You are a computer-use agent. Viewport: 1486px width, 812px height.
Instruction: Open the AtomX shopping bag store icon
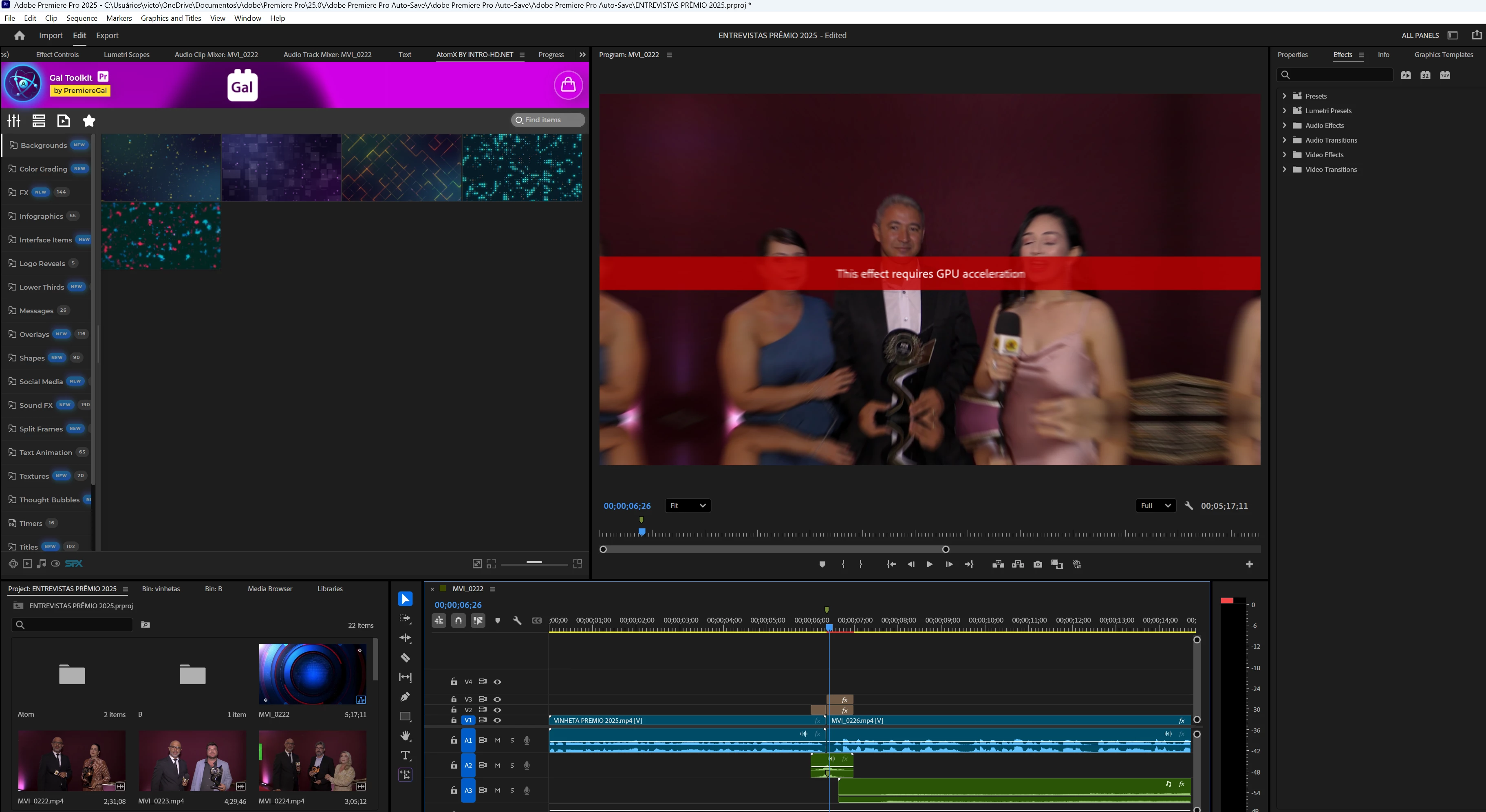pyautogui.click(x=568, y=85)
